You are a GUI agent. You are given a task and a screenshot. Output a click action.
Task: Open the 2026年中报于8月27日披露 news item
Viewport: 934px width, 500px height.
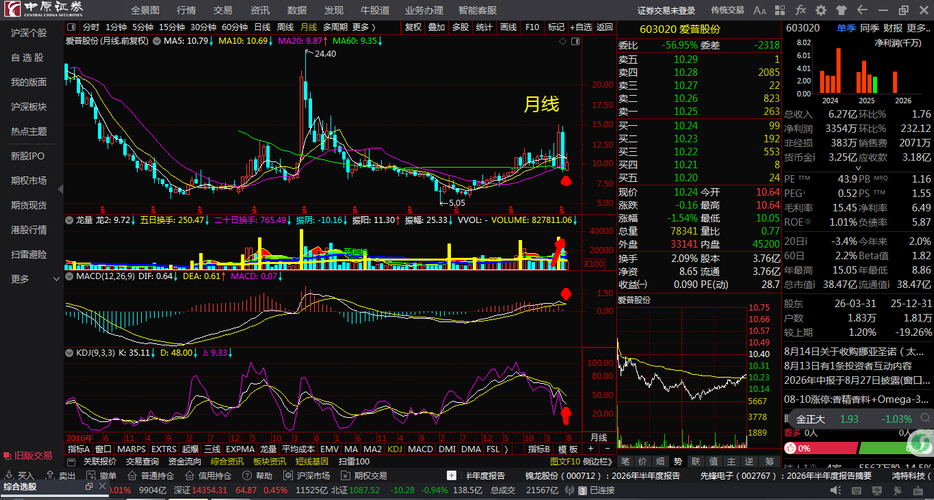[x=857, y=380]
